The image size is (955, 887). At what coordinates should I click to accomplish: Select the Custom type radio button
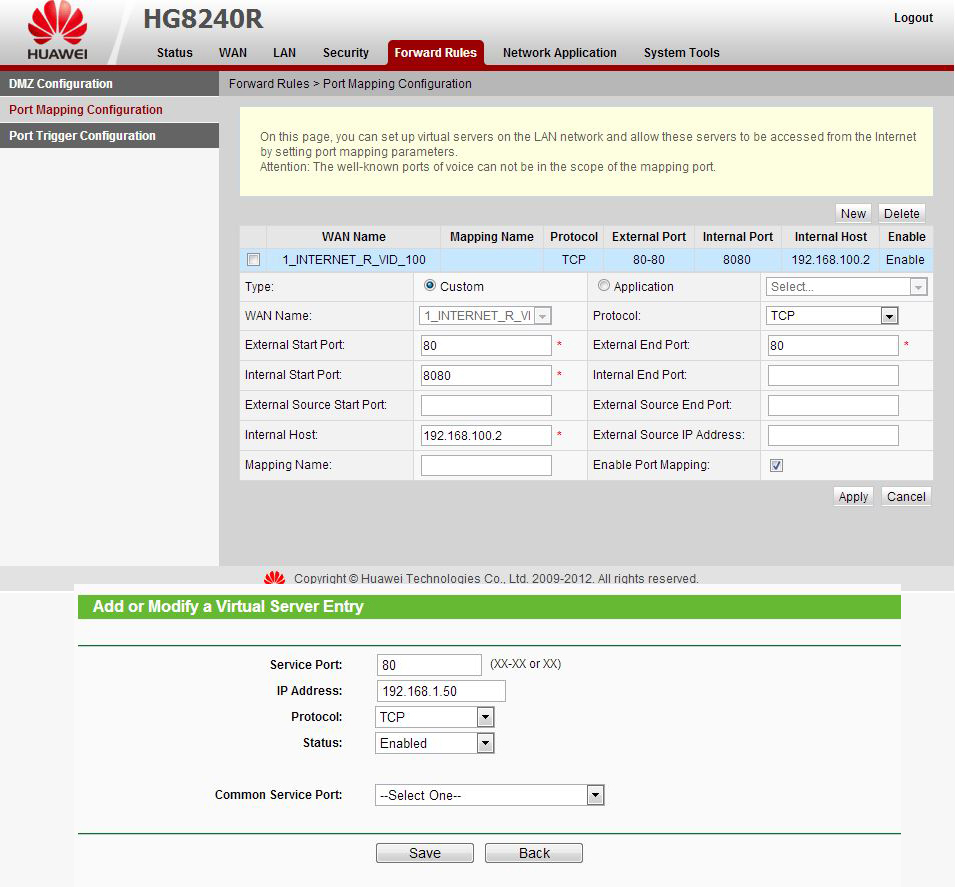[430, 286]
